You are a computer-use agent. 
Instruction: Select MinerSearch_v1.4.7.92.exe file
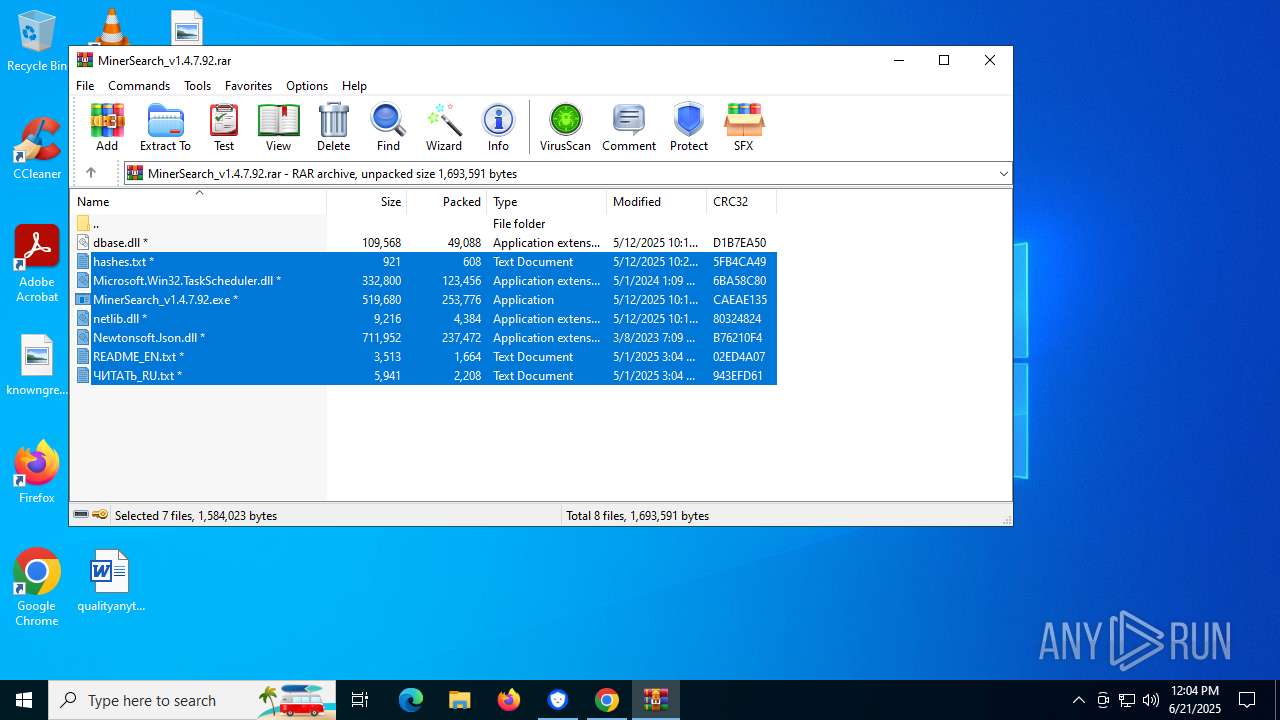click(x=423, y=300)
